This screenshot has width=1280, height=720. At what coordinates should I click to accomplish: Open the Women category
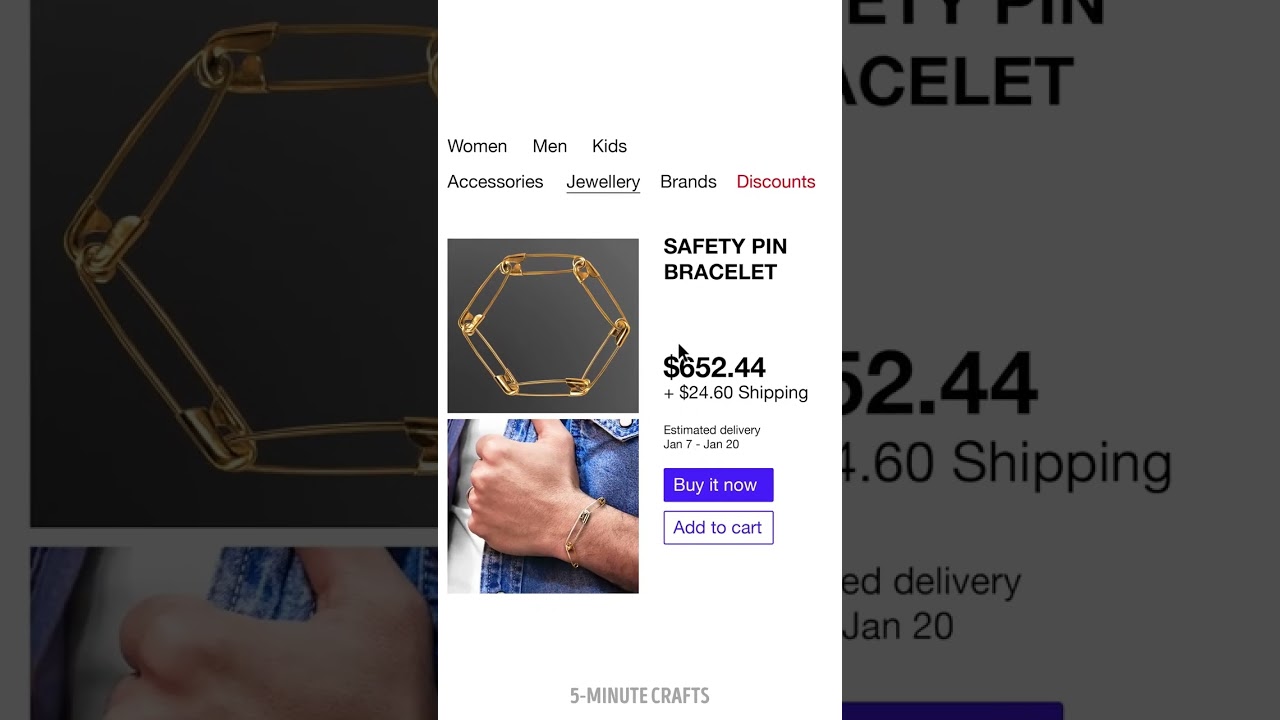[477, 146]
